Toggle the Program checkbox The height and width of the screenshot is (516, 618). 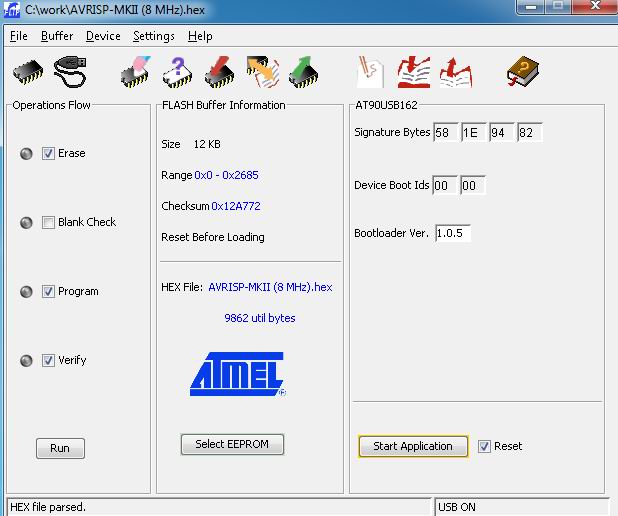[48, 292]
